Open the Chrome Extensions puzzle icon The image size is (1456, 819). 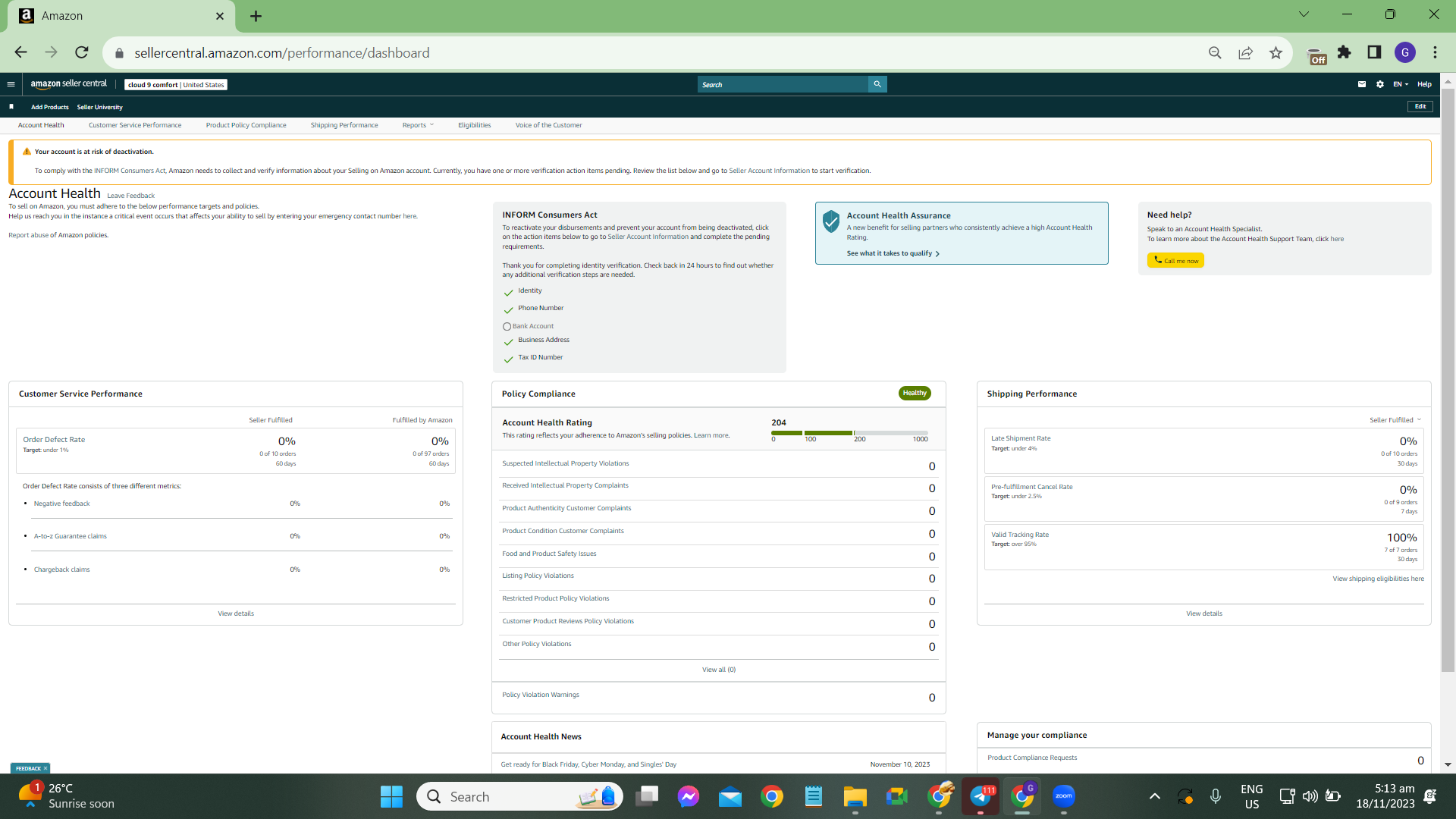pyautogui.click(x=1345, y=52)
